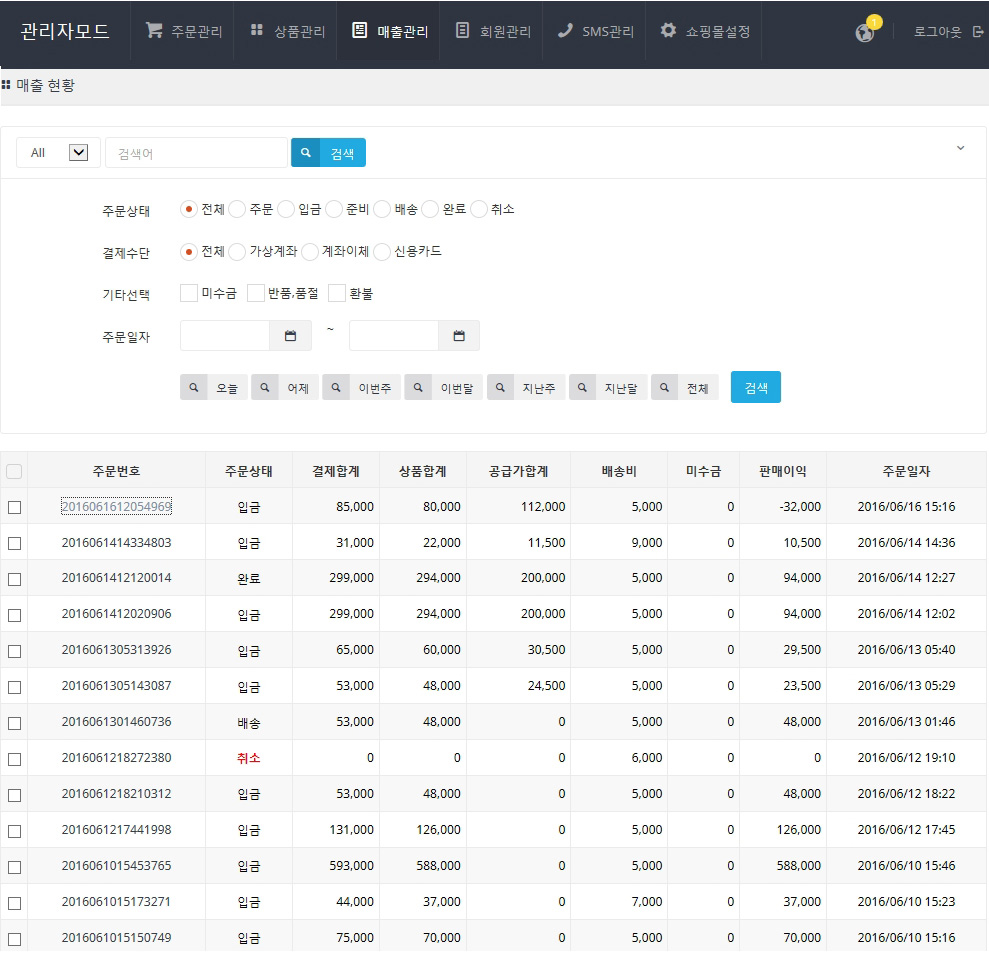Image resolution: width=989 pixels, height=960 pixels.
Task: Open the All search category dropdown
Action: click(58, 153)
